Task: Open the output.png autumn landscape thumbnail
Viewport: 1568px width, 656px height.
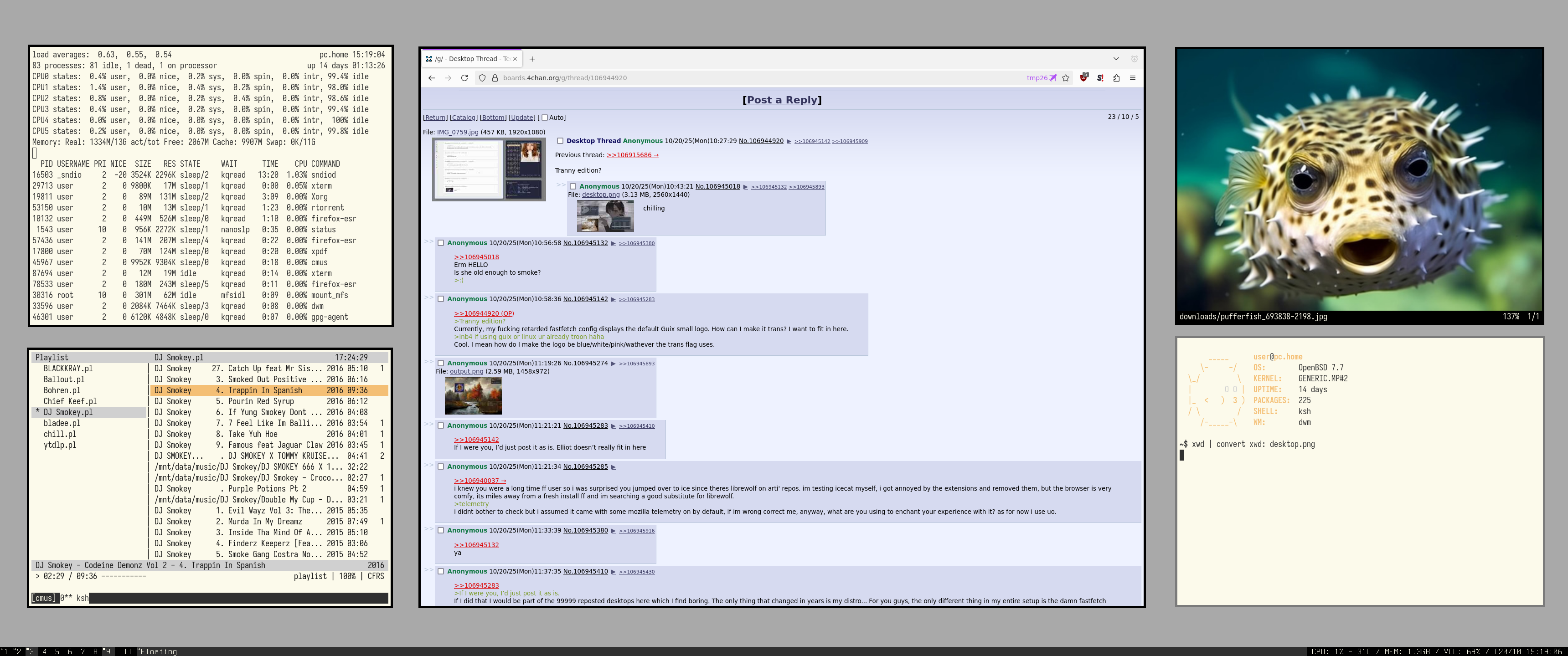Action: pyautogui.click(x=473, y=395)
